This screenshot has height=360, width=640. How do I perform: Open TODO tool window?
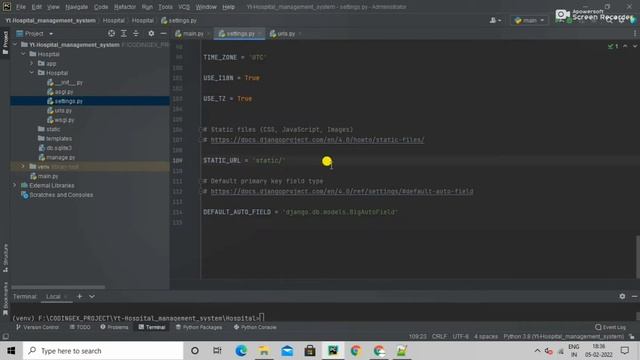click(x=80, y=327)
